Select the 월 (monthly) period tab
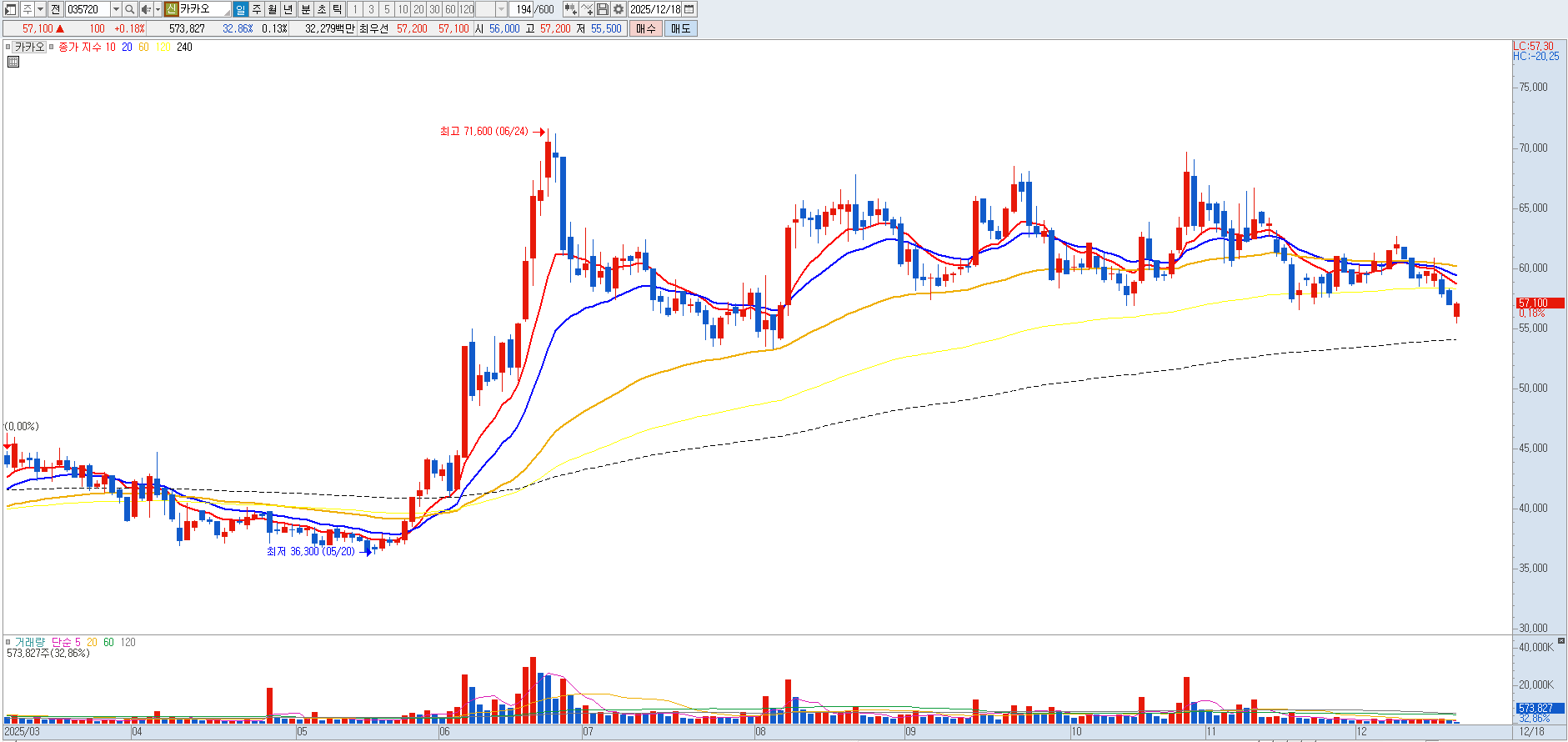The image size is (1568, 742). [x=273, y=9]
